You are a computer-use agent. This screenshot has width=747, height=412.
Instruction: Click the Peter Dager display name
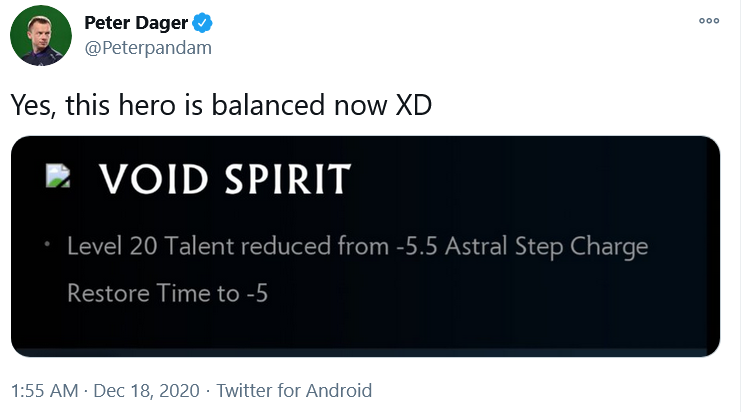[x=136, y=23]
